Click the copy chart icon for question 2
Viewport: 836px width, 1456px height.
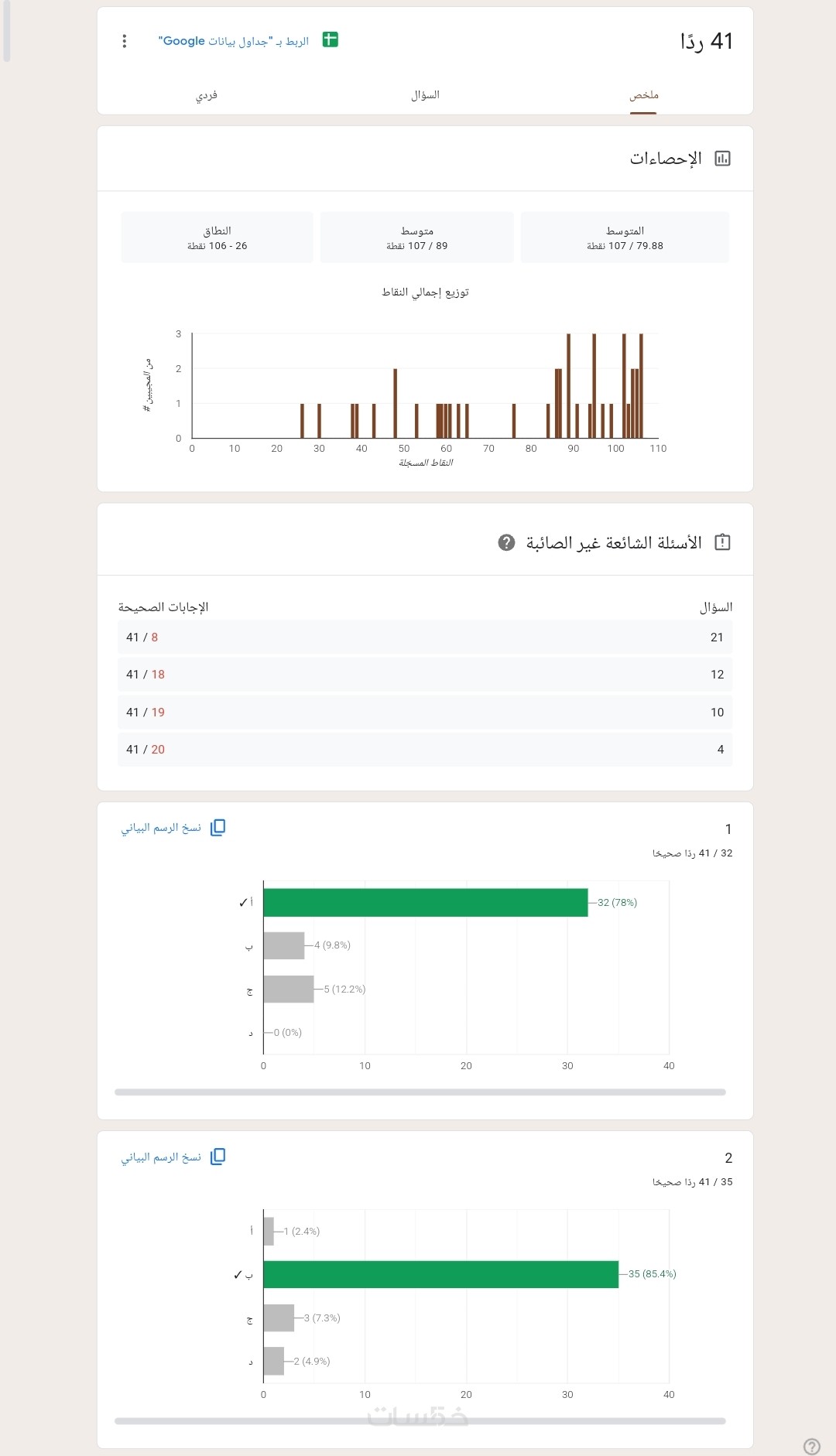click(x=218, y=1156)
